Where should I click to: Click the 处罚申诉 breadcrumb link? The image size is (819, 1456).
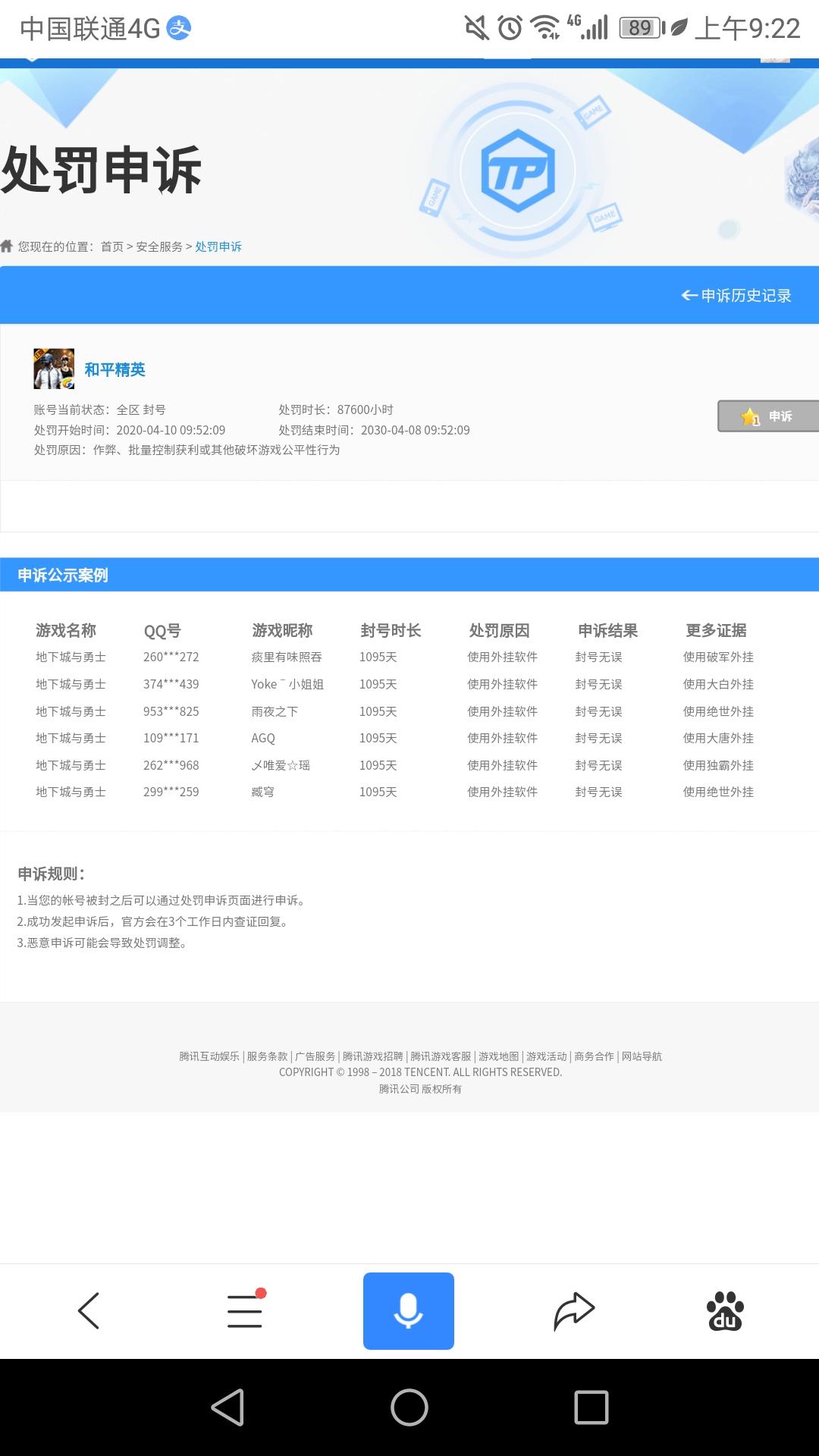pos(218,246)
